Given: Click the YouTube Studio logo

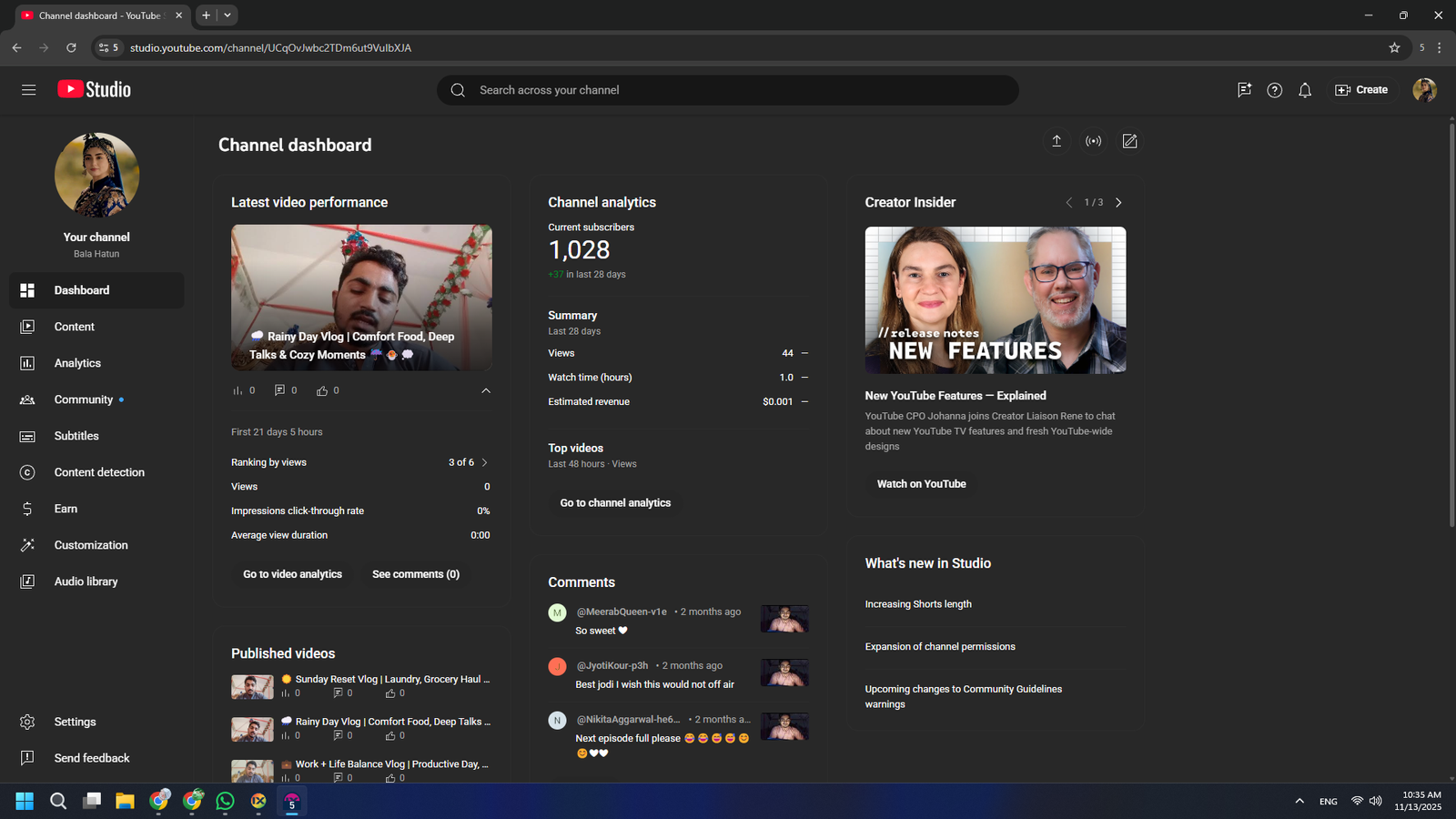Looking at the screenshot, I should coord(95,89).
